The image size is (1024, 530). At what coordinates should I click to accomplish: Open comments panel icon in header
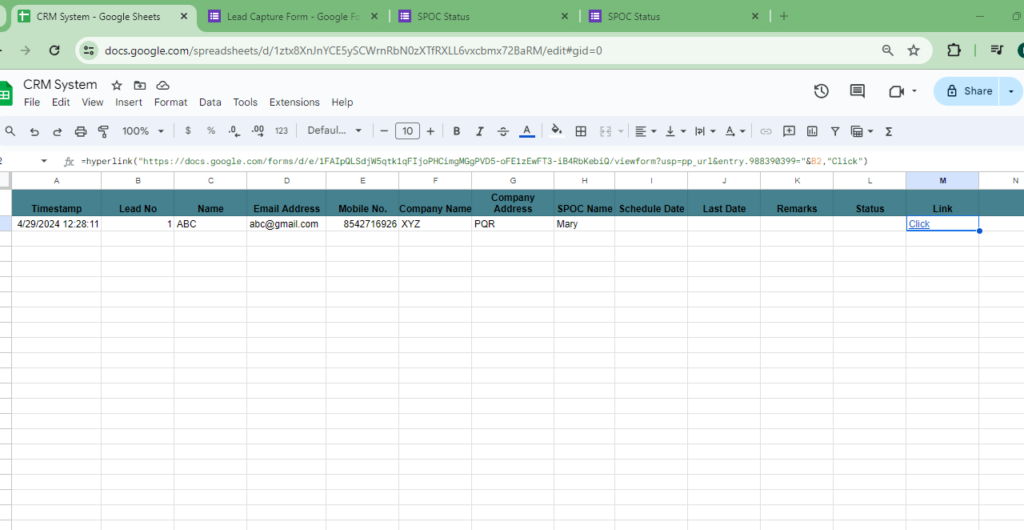point(857,91)
